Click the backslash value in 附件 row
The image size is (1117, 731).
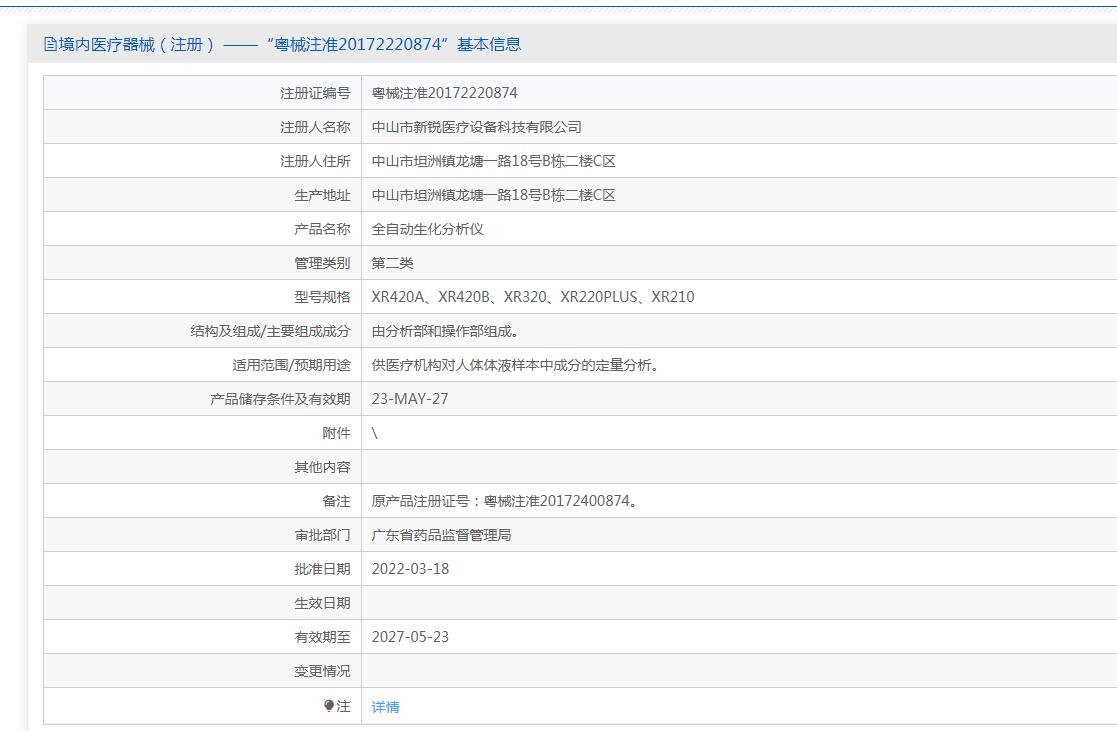(x=375, y=433)
